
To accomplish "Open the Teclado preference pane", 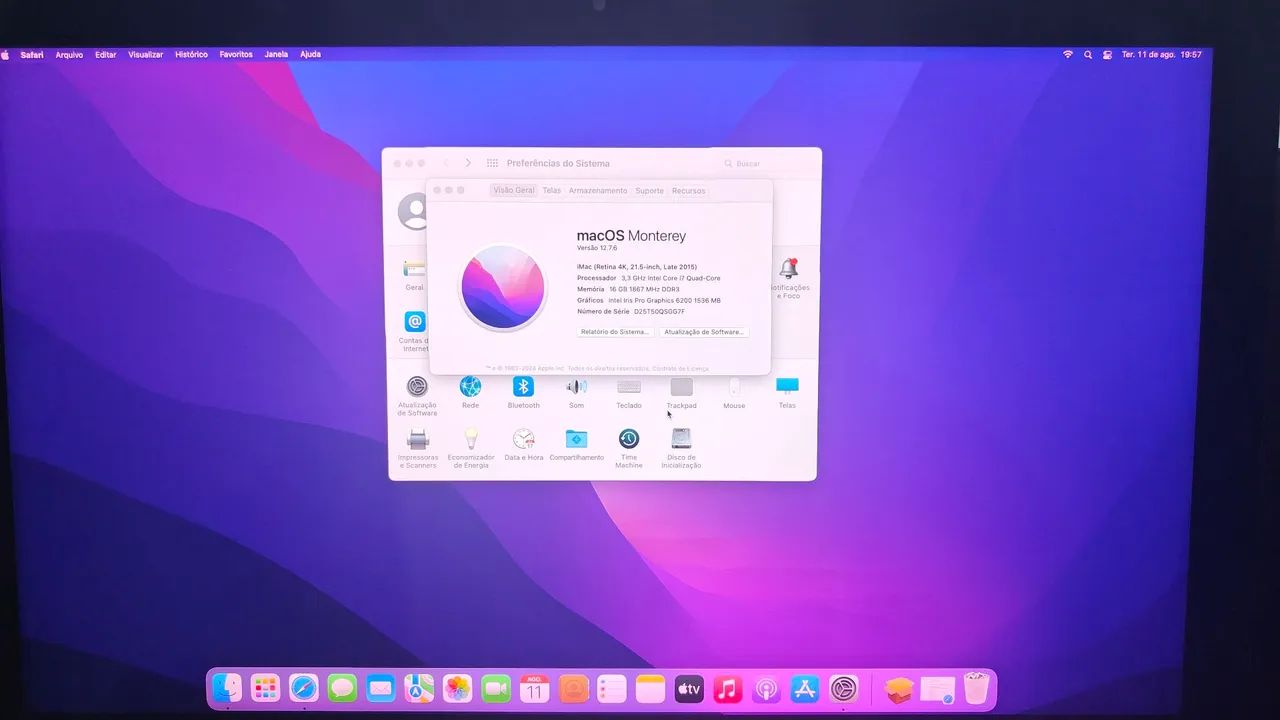I will [x=629, y=392].
